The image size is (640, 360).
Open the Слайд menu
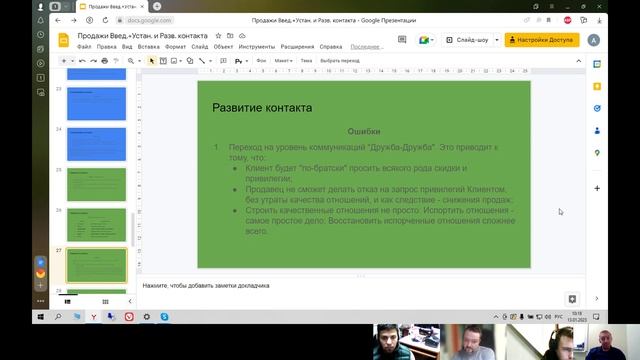click(200, 47)
